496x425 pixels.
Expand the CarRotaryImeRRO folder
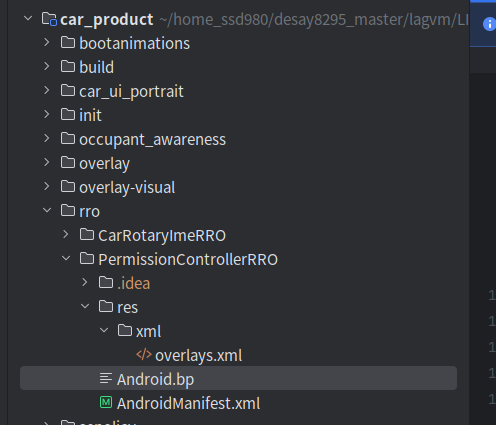66,234
